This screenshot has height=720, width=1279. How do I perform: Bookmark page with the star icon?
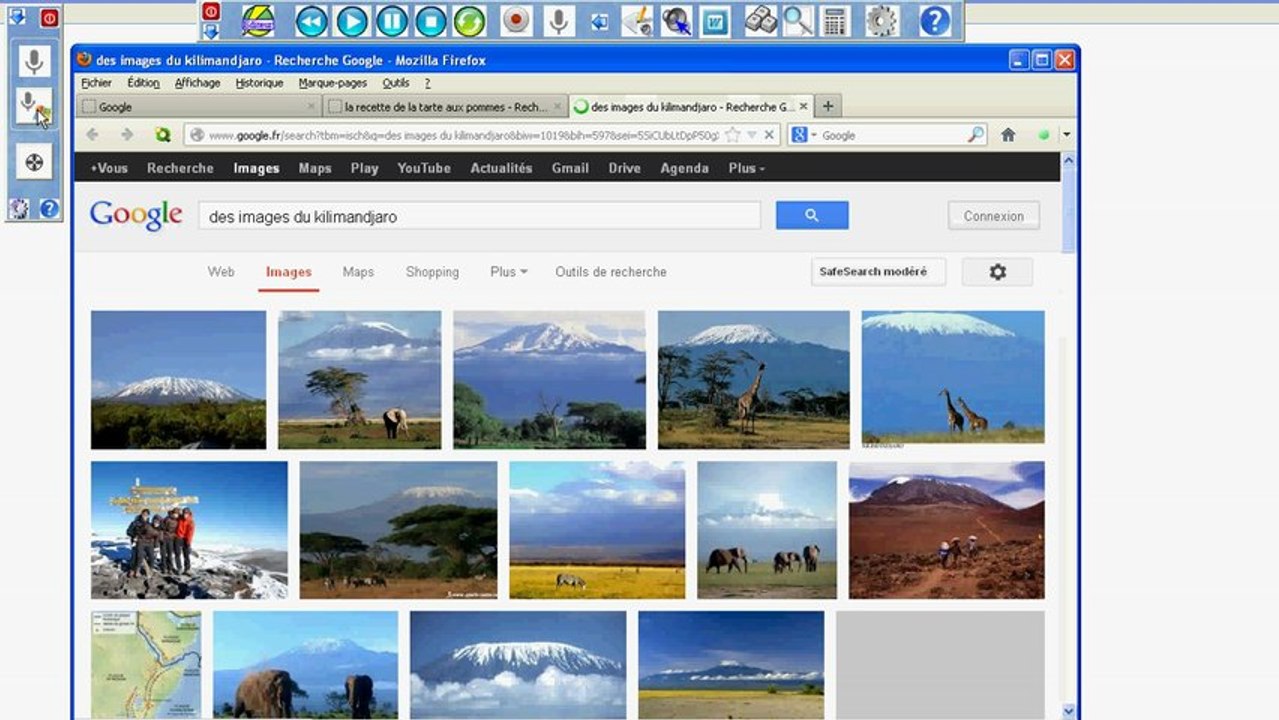pyautogui.click(x=733, y=135)
